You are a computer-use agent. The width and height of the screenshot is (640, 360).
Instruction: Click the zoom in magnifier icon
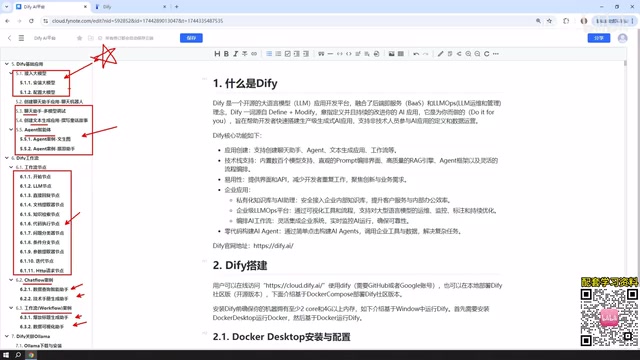(x=468, y=54)
